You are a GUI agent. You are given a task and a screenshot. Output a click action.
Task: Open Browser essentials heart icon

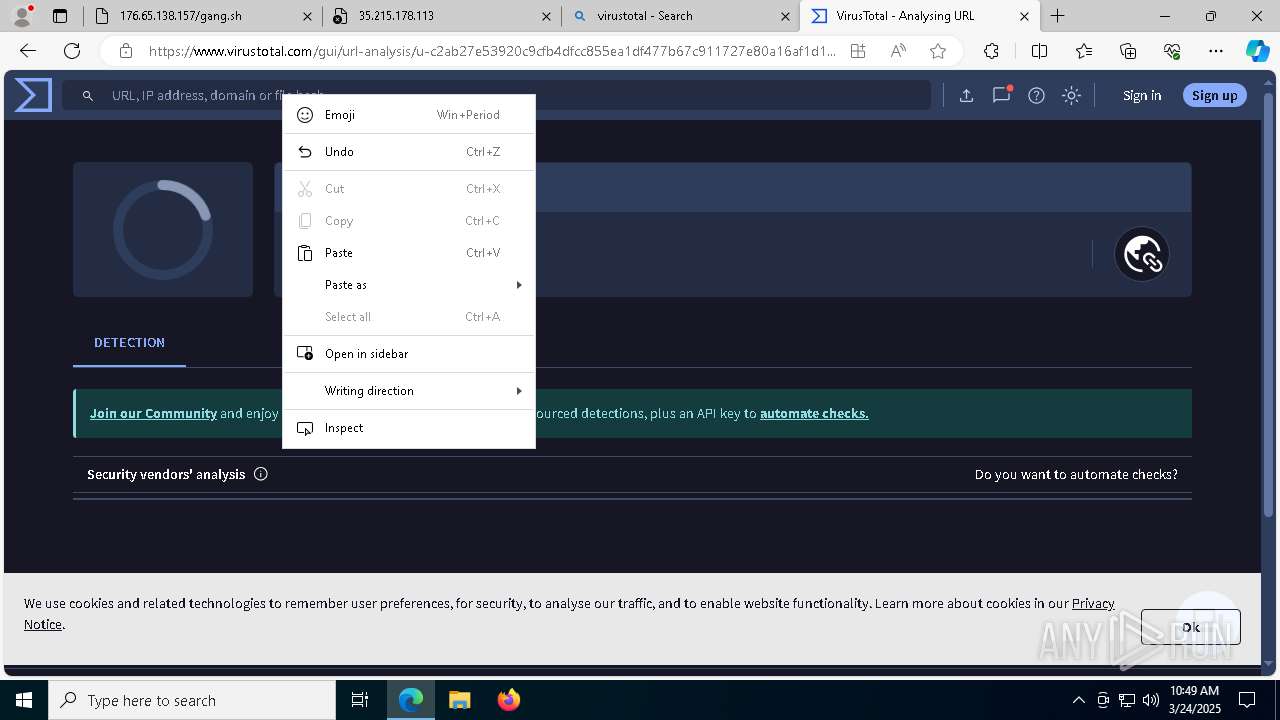point(1172,51)
